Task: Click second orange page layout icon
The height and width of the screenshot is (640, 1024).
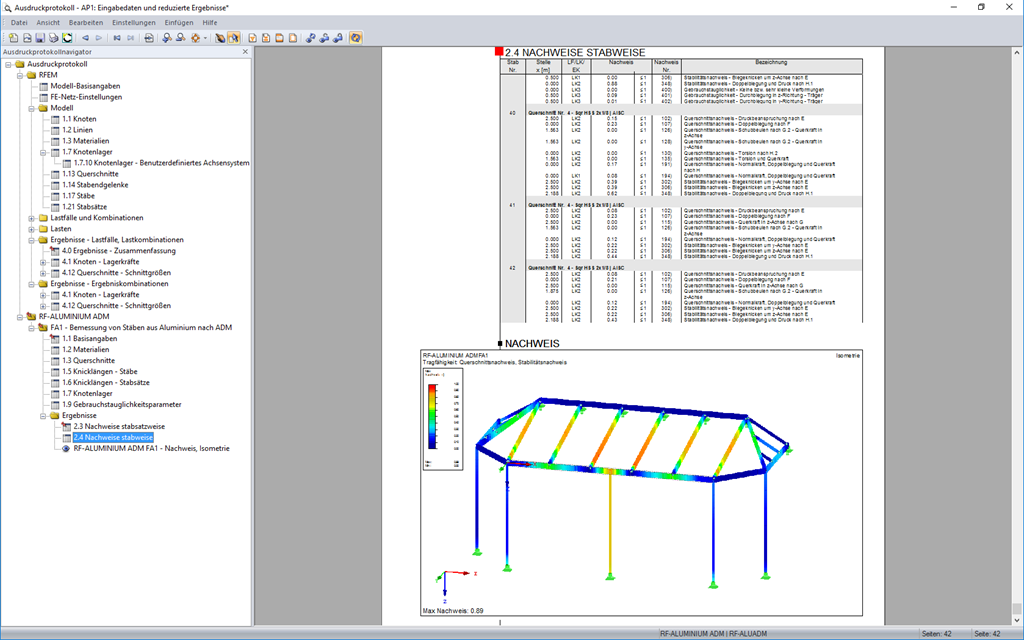Action: pyautogui.click(x=266, y=38)
